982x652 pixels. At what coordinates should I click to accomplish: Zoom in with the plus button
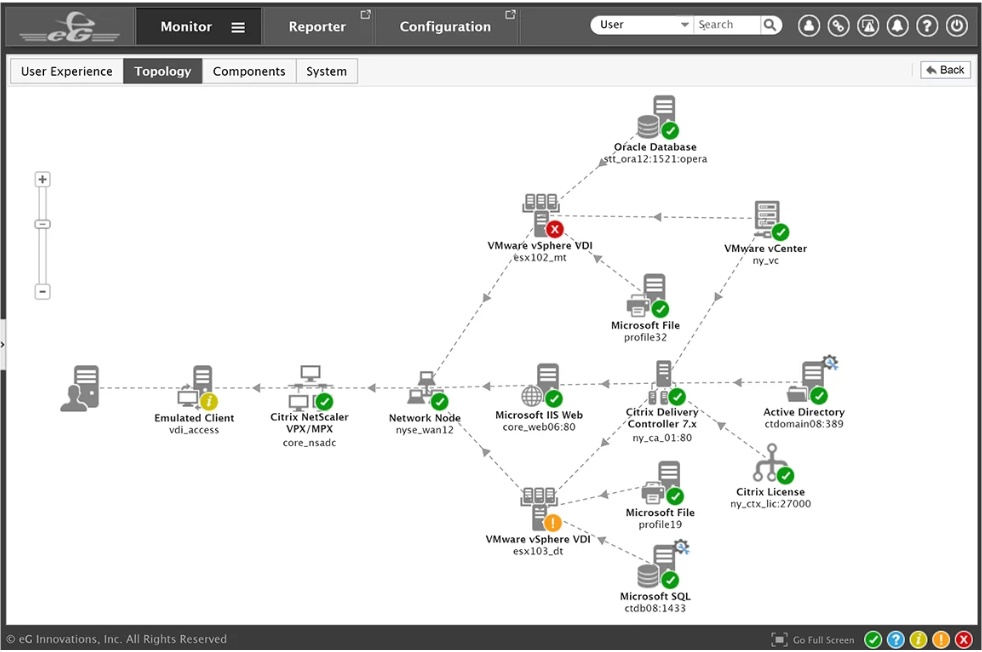point(42,180)
